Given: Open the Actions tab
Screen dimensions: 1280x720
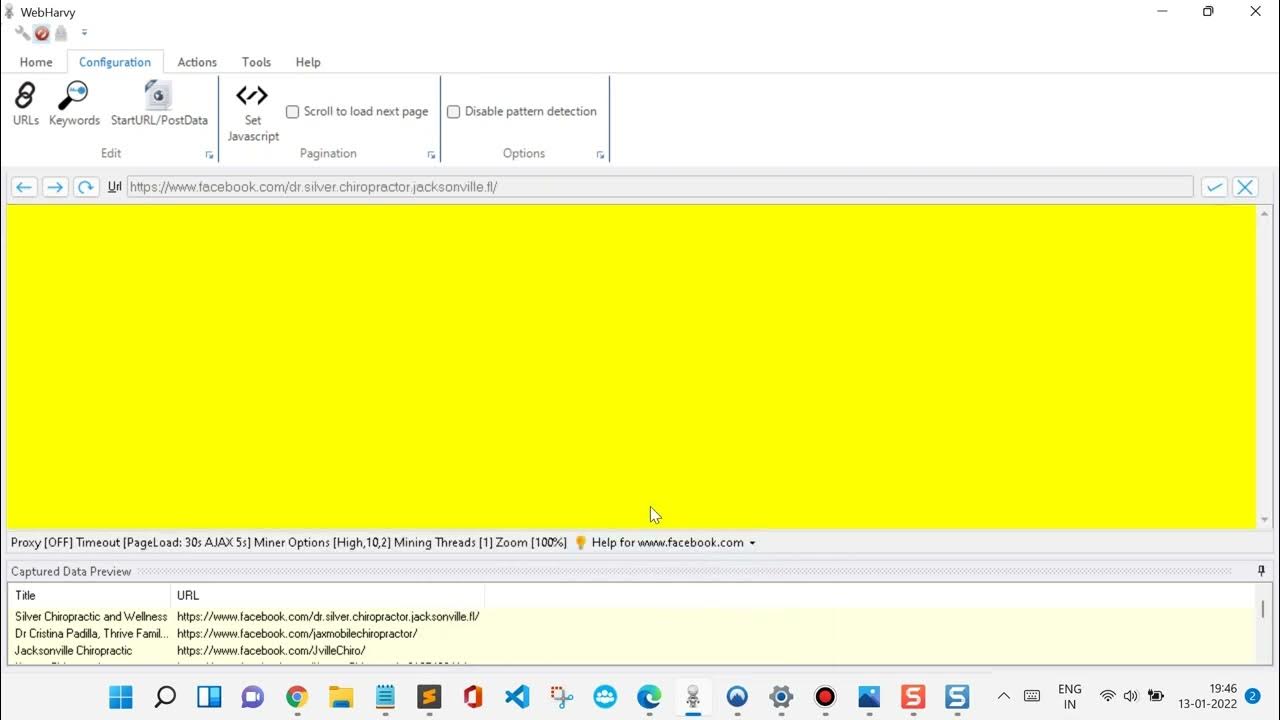Looking at the screenshot, I should click(197, 62).
